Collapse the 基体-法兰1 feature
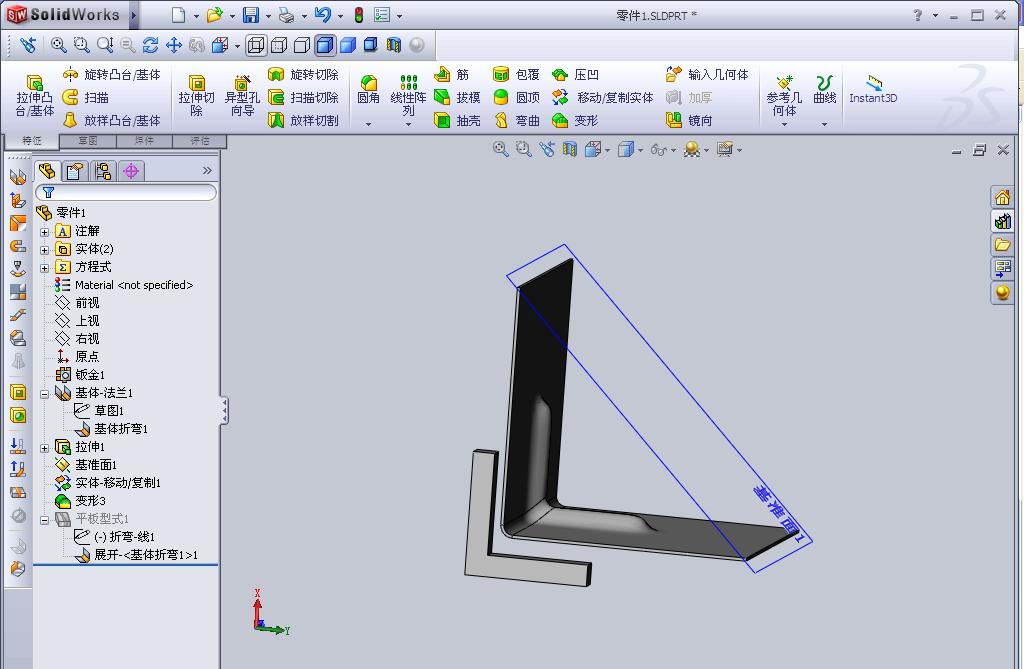 point(44,394)
